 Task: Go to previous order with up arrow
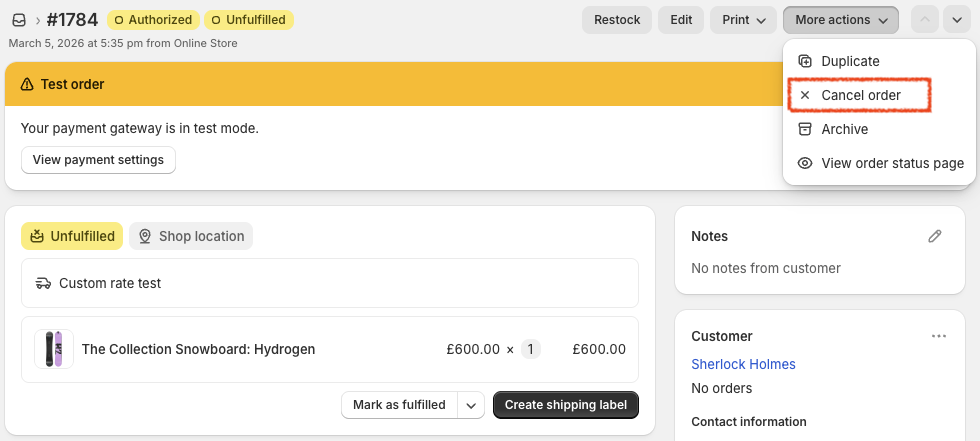[x=926, y=20]
